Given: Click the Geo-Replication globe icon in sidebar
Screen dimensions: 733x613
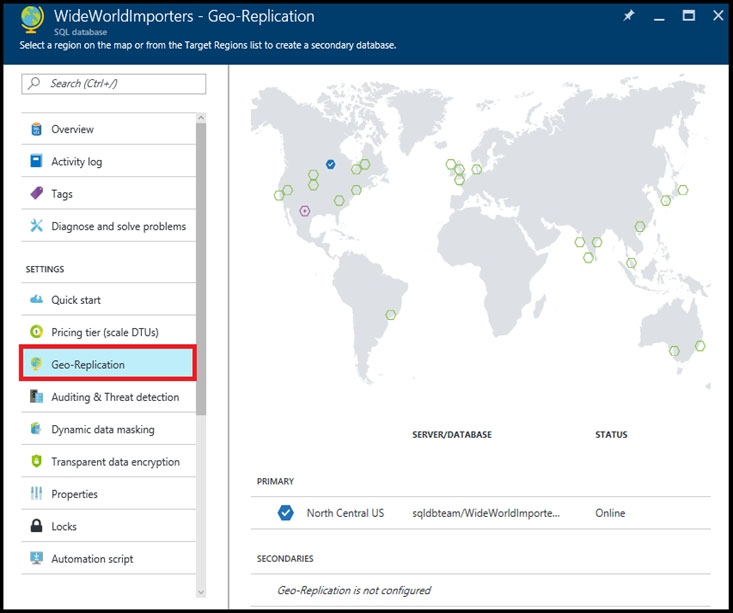Looking at the screenshot, I should click(x=36, y=364).
